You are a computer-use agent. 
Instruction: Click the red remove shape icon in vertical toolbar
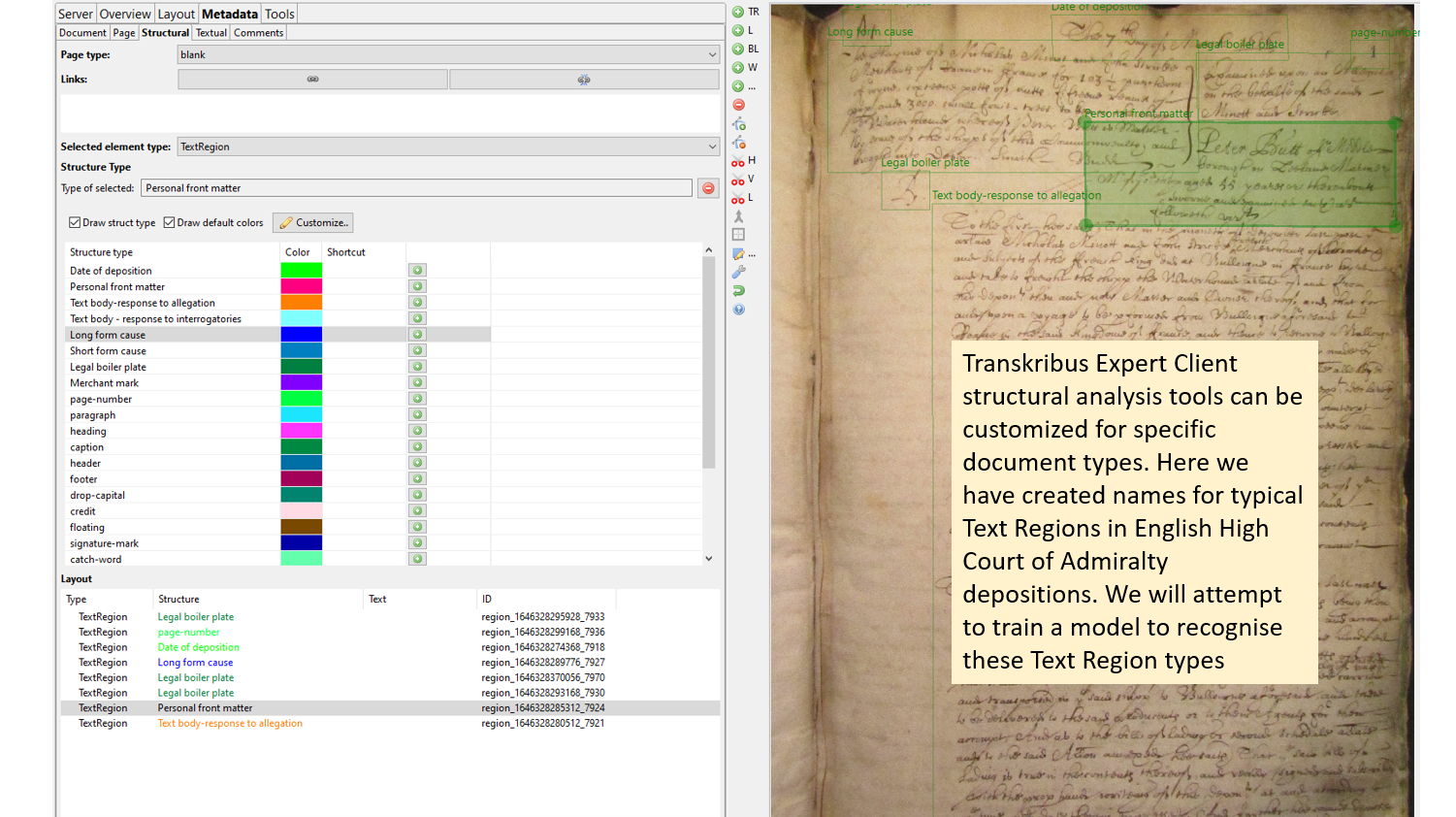coord(738,105)
